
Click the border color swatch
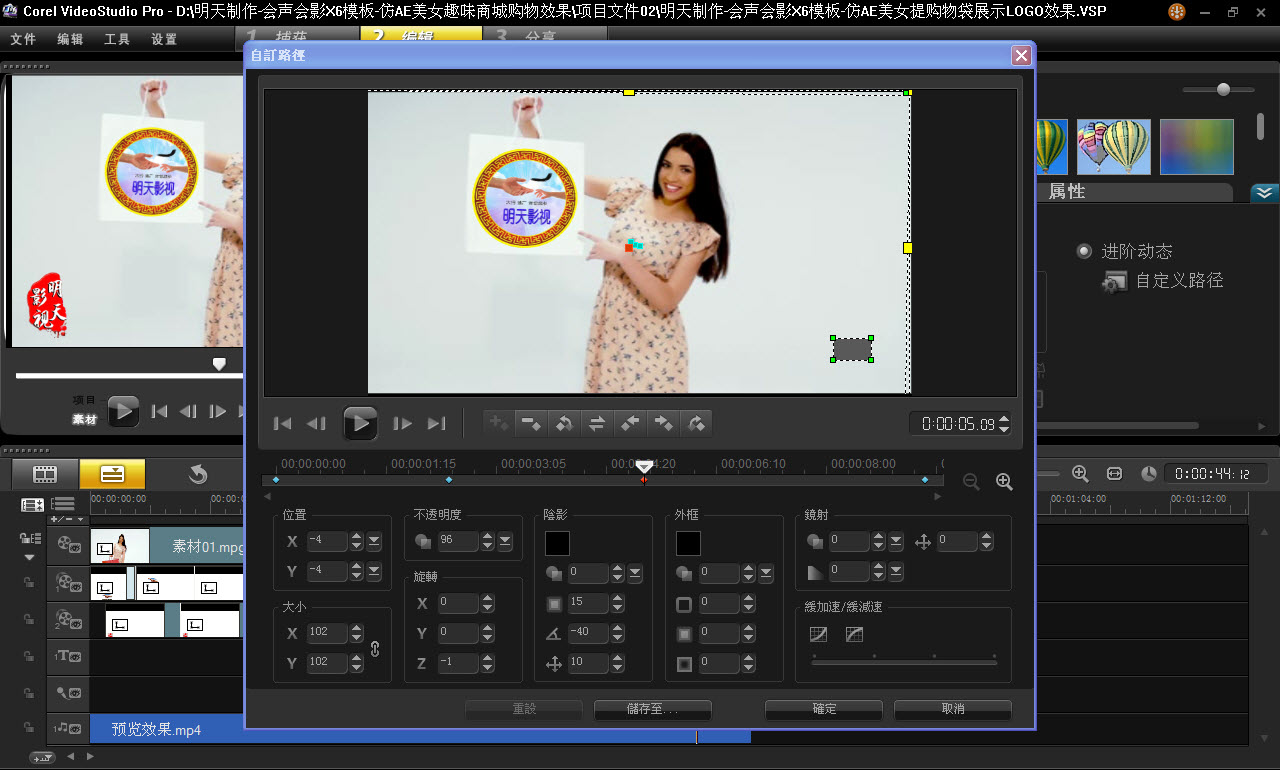tap(688, 543)
